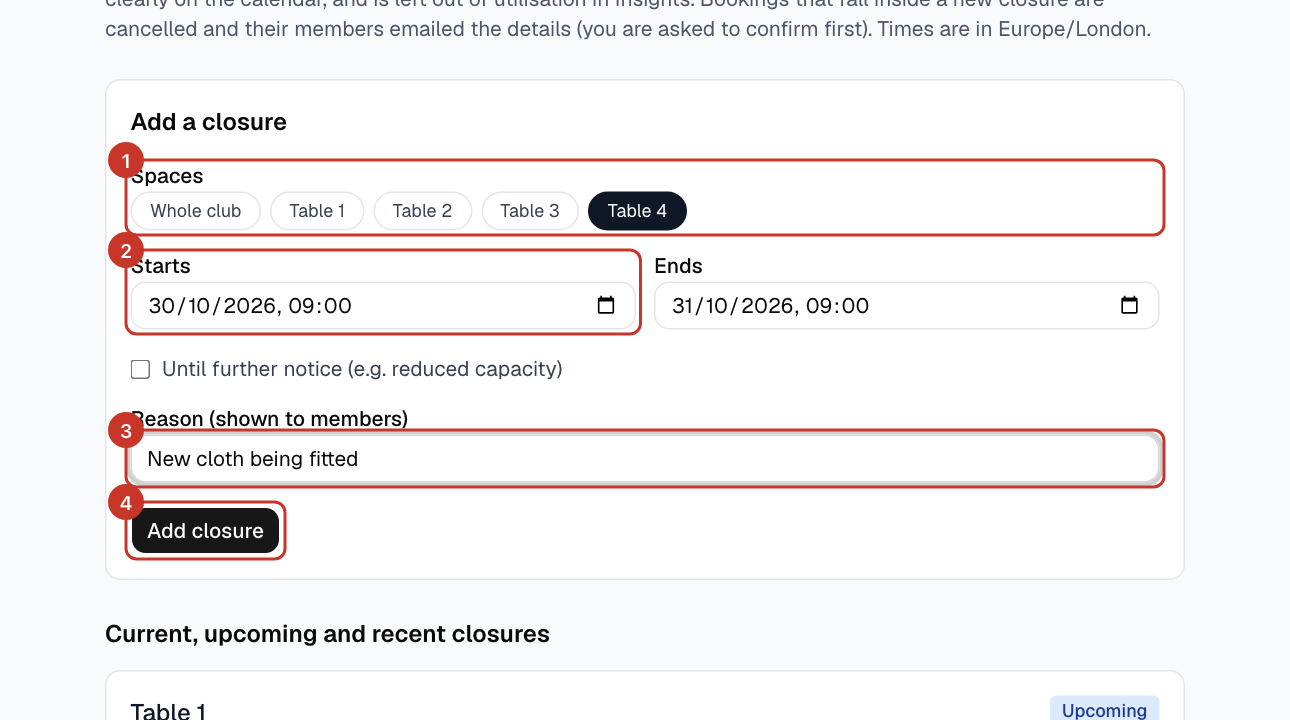
Task: Click the Add a closure heading
Action: coord(209,122)
